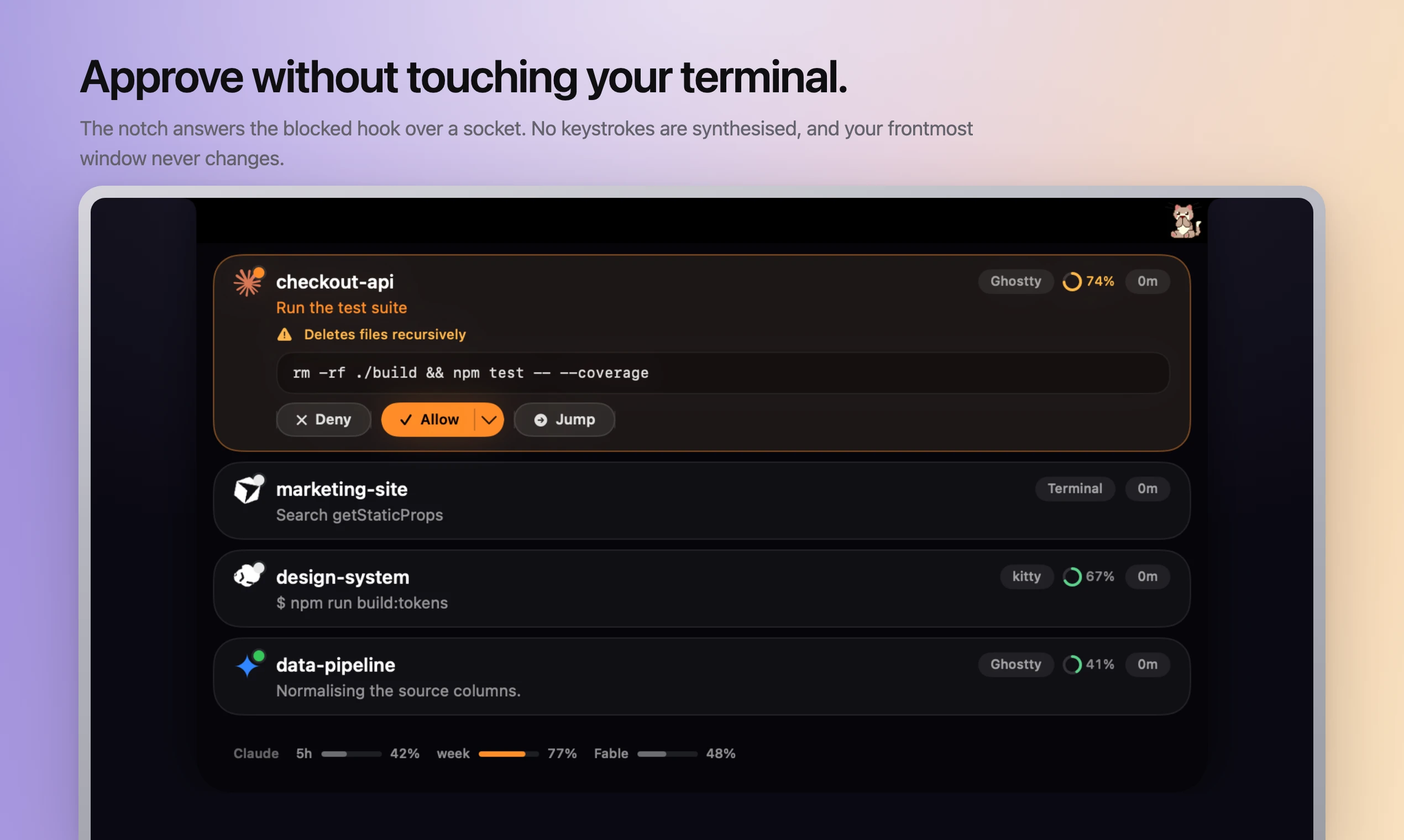Open the design-system session row
This screenshot has height=840, width=1404.
click(x=701, y=589)
